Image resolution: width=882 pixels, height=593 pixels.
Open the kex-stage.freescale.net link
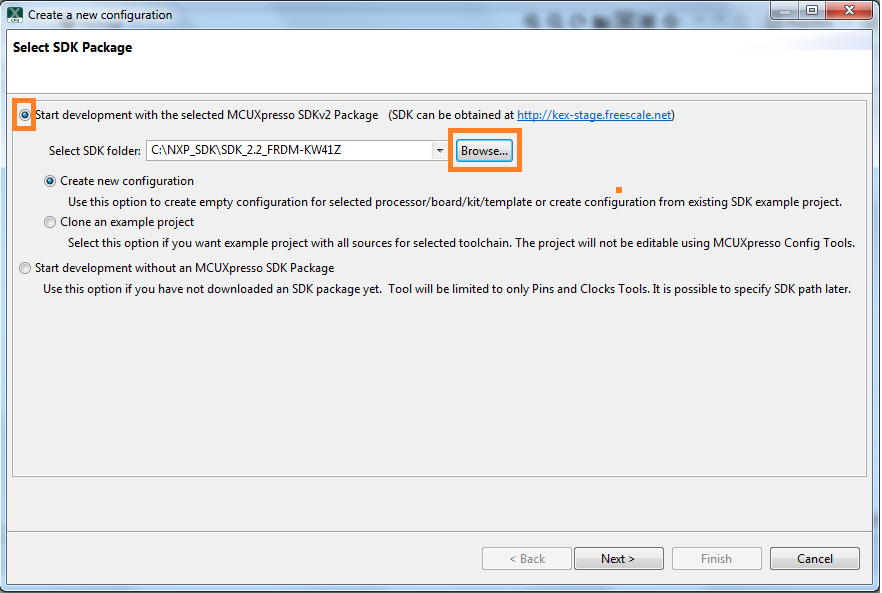594,115
